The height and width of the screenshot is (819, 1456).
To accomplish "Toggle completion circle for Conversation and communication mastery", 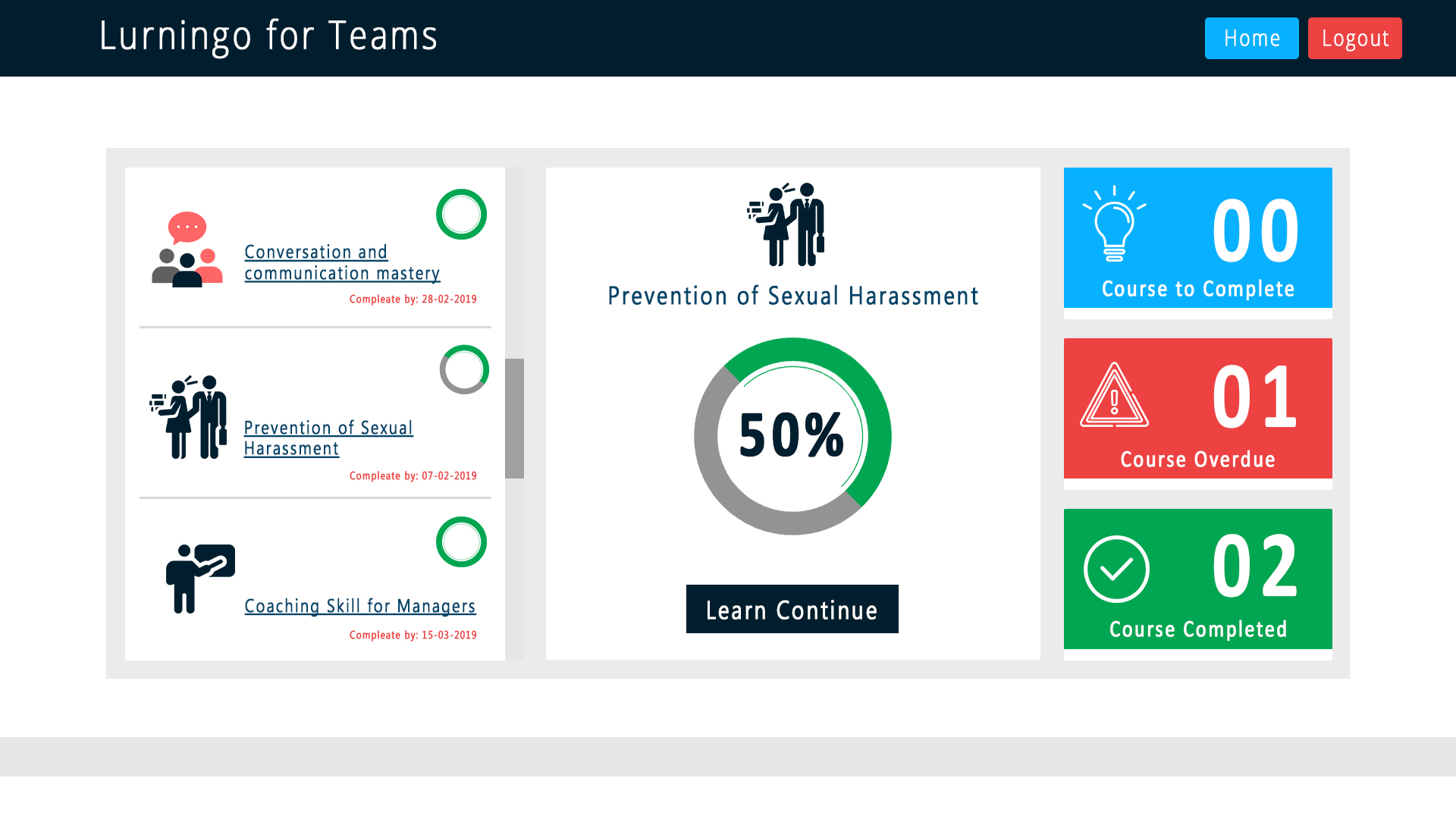I will pyautogui.click(x=462, y=215).
